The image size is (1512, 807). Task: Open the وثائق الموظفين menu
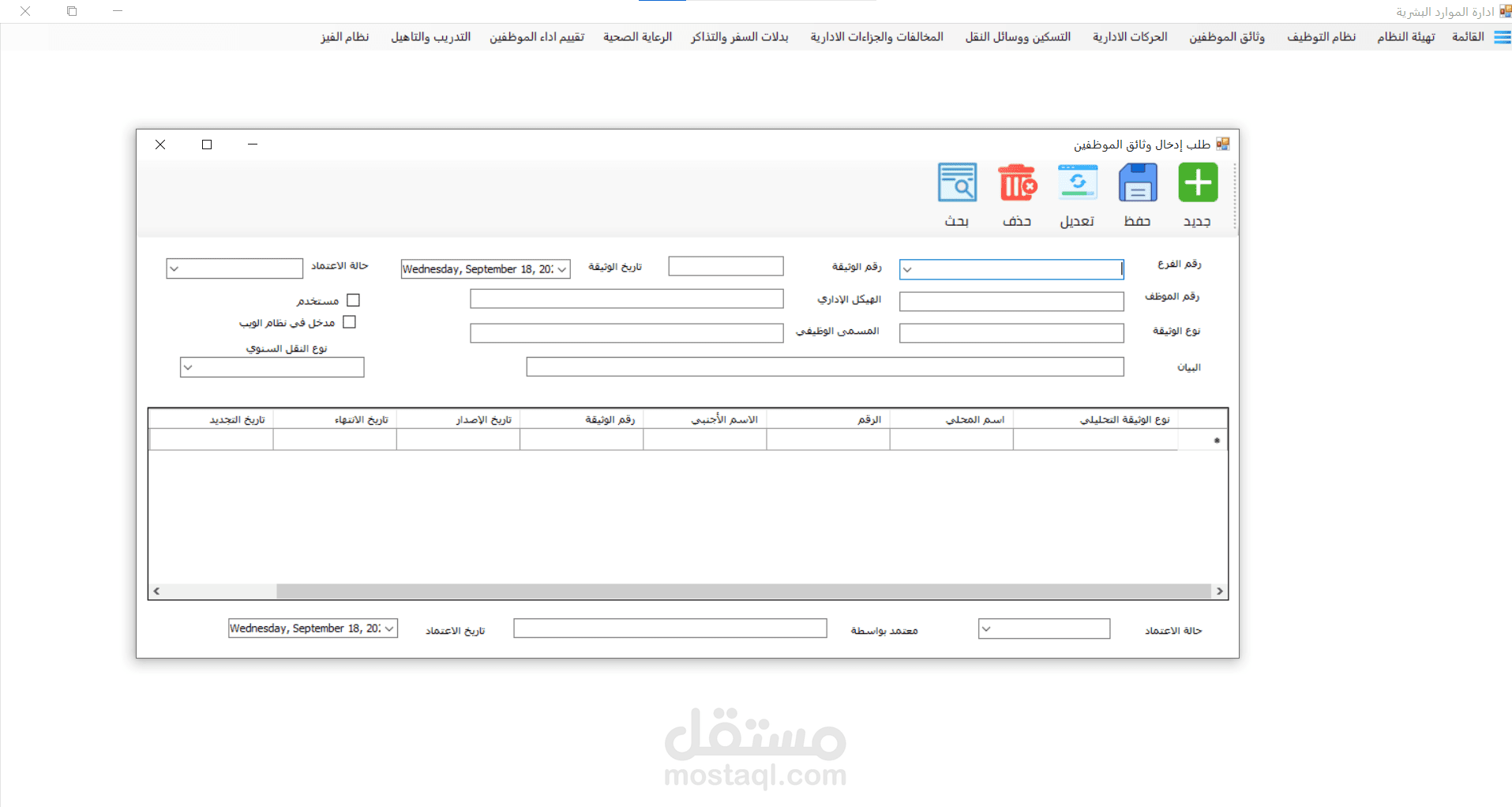1227,37
